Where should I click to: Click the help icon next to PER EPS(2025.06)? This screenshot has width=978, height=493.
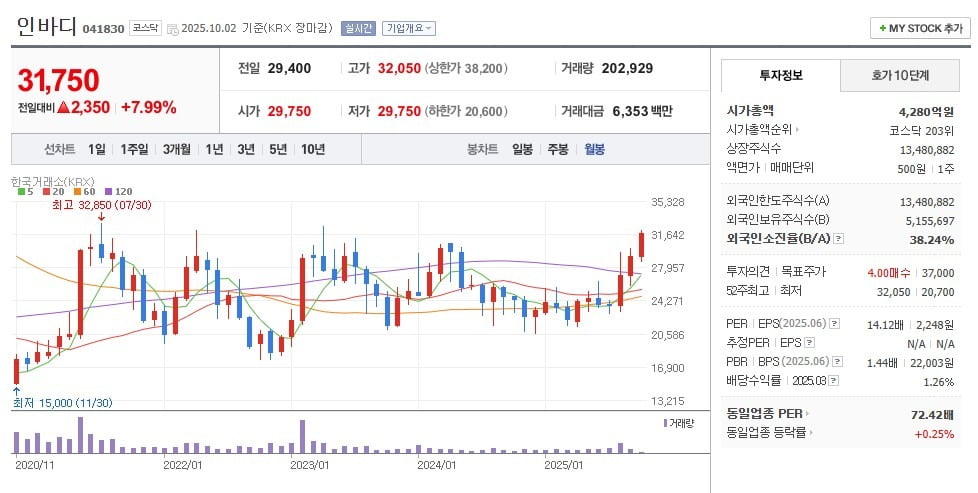(834, 323)
